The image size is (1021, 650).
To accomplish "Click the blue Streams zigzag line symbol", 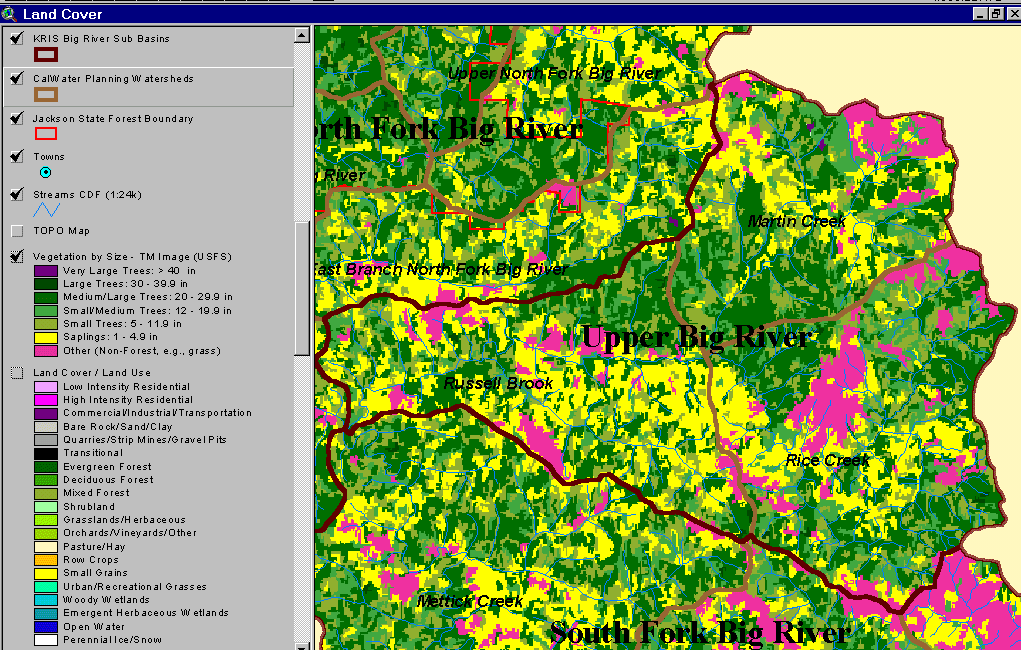I will 46,210.
